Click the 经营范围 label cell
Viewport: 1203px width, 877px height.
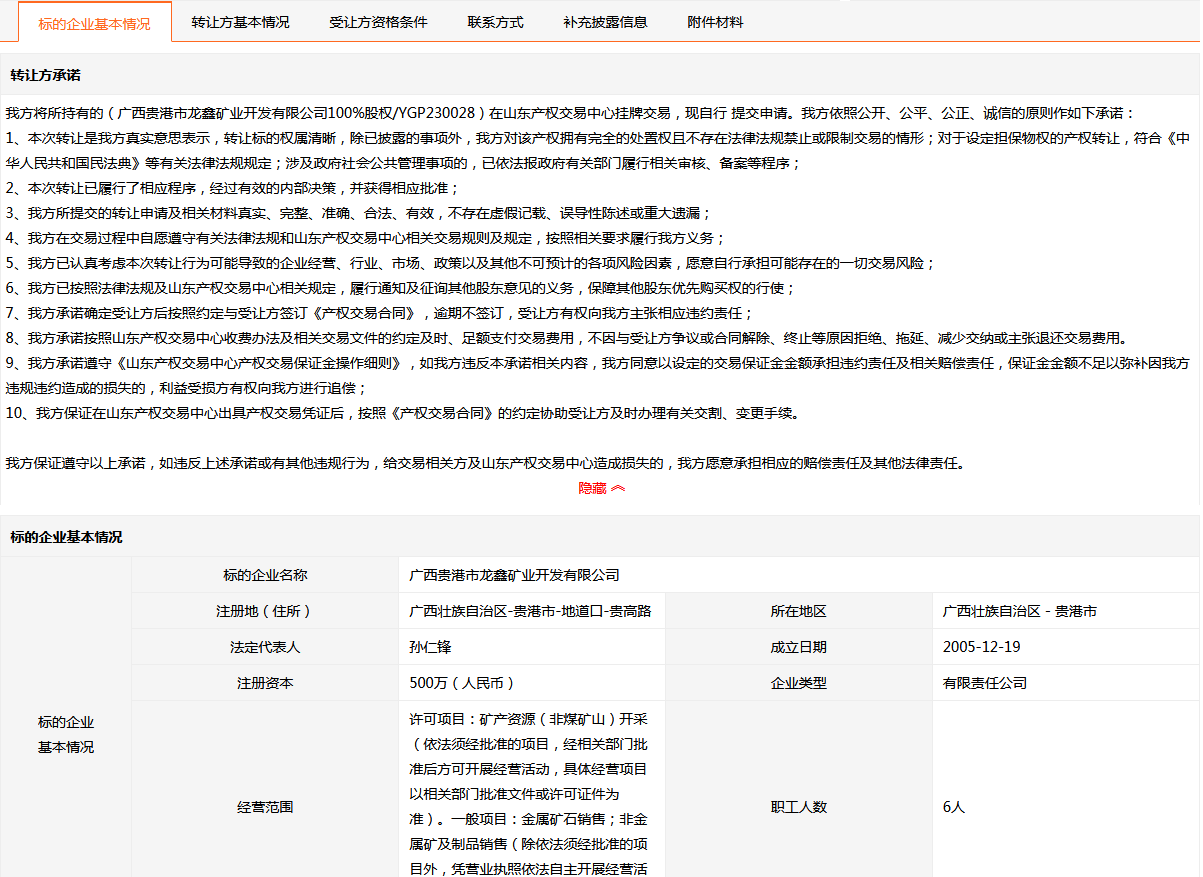pyautogui.click(x=265, y=807)
